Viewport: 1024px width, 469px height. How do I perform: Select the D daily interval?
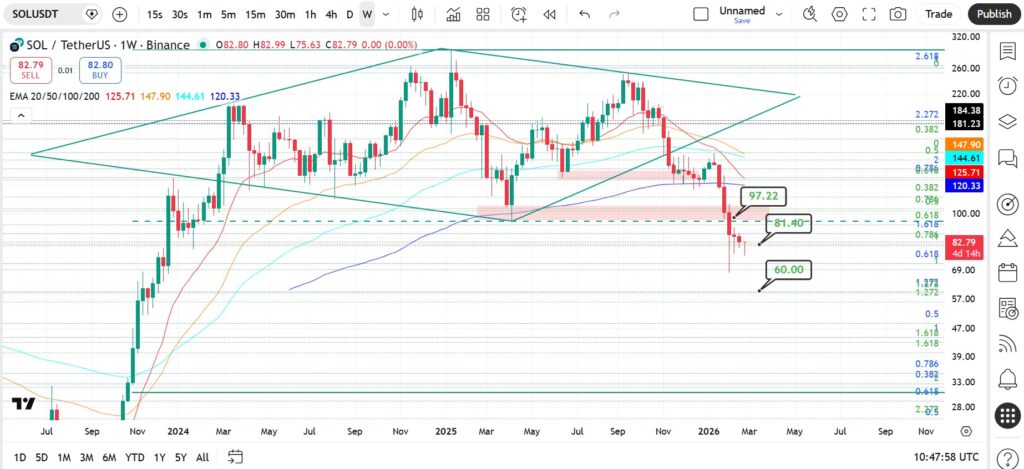click(x=349, y=14)
